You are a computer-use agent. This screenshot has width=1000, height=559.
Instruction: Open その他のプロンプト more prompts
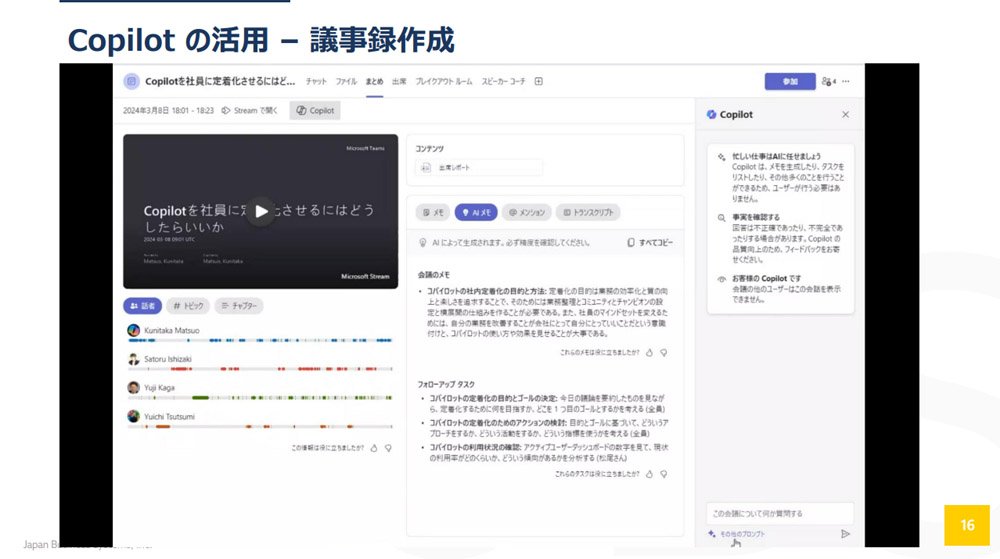coord(737,534)
